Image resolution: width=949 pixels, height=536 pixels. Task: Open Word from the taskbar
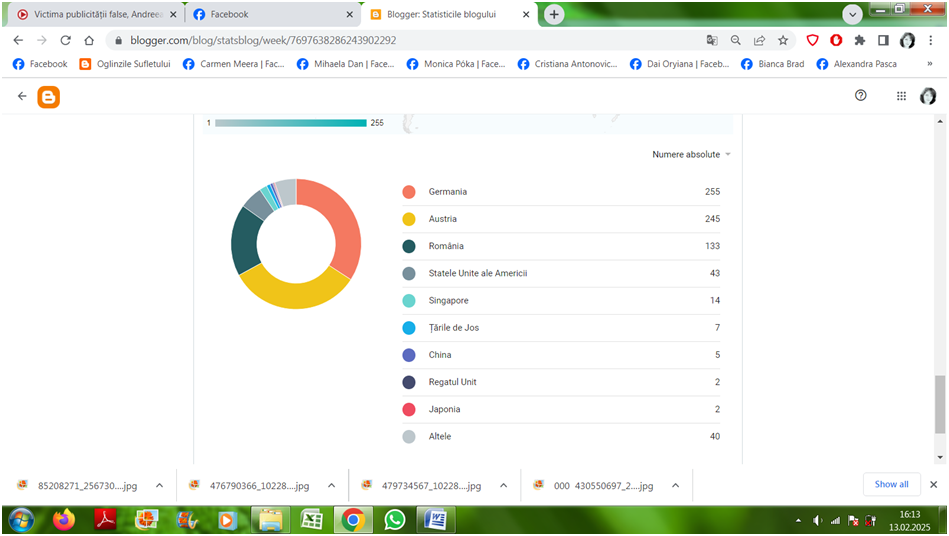pyautogui.click(x=435, y=520)
